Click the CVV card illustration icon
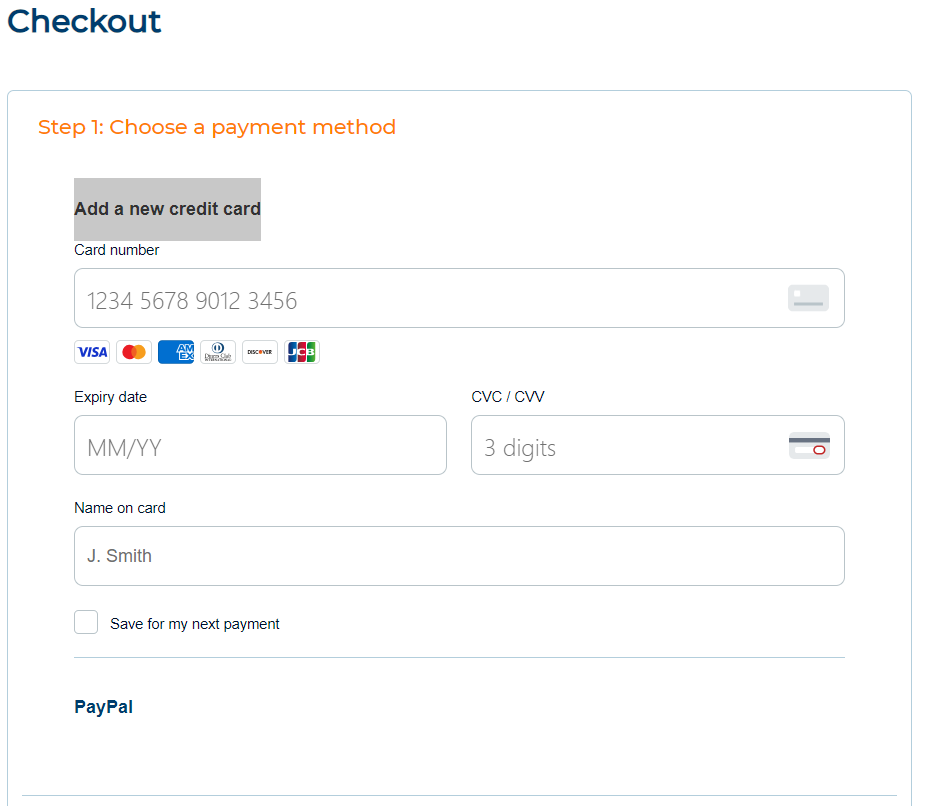This screenshot has height=806, width=925. tap(808, 444)
